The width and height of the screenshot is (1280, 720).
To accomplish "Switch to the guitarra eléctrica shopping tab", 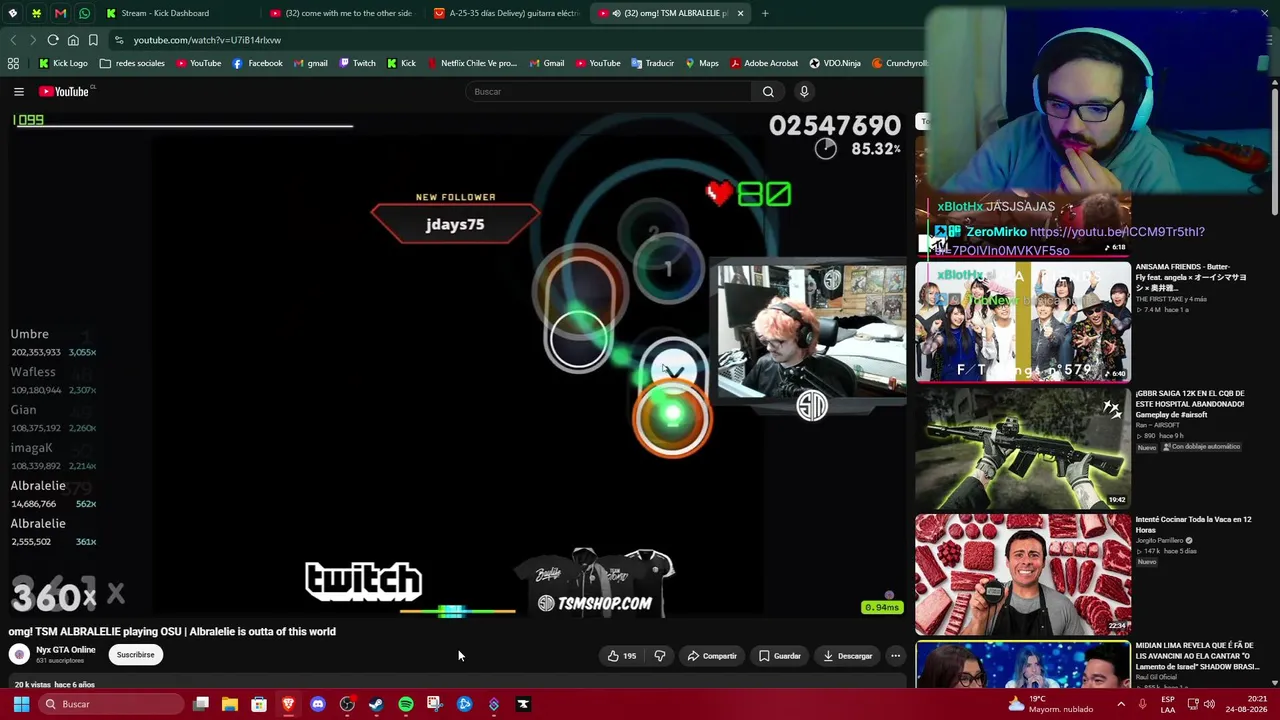I will [x=508, y=13].
